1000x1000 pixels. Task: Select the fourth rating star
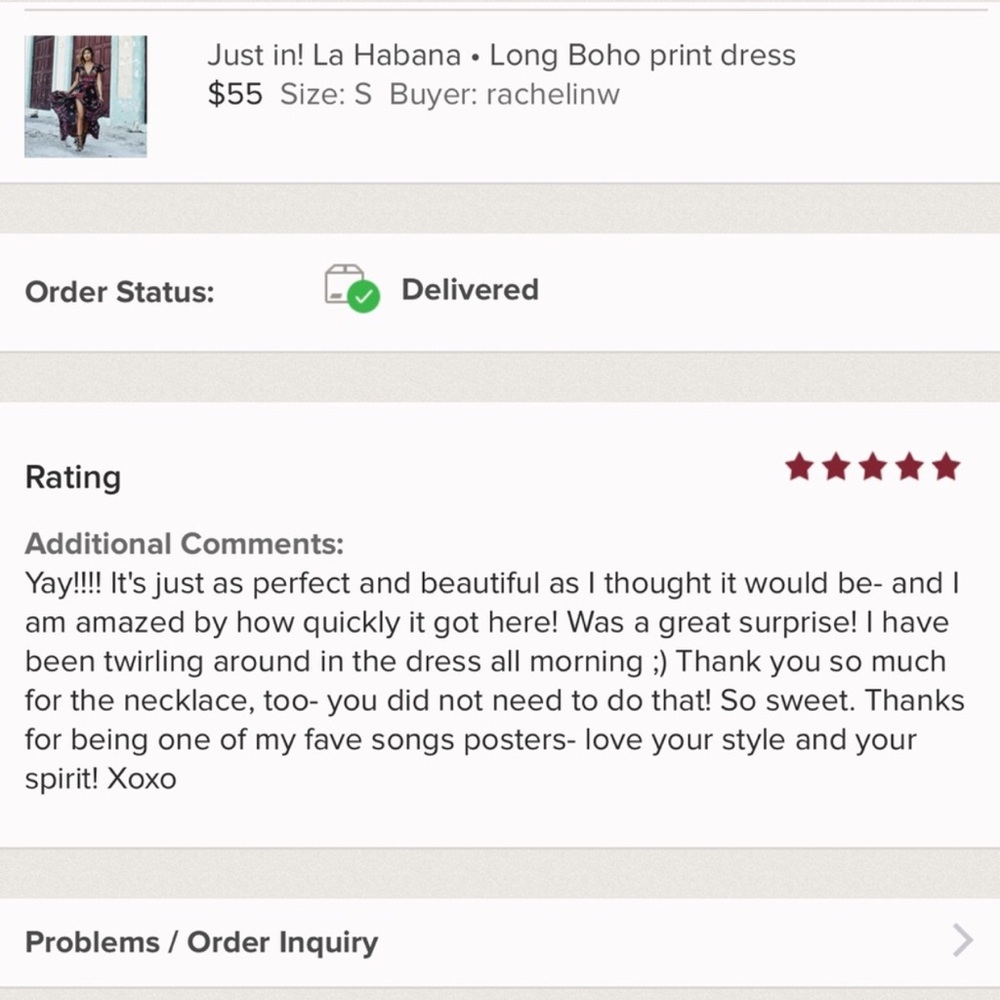(909, 467)
